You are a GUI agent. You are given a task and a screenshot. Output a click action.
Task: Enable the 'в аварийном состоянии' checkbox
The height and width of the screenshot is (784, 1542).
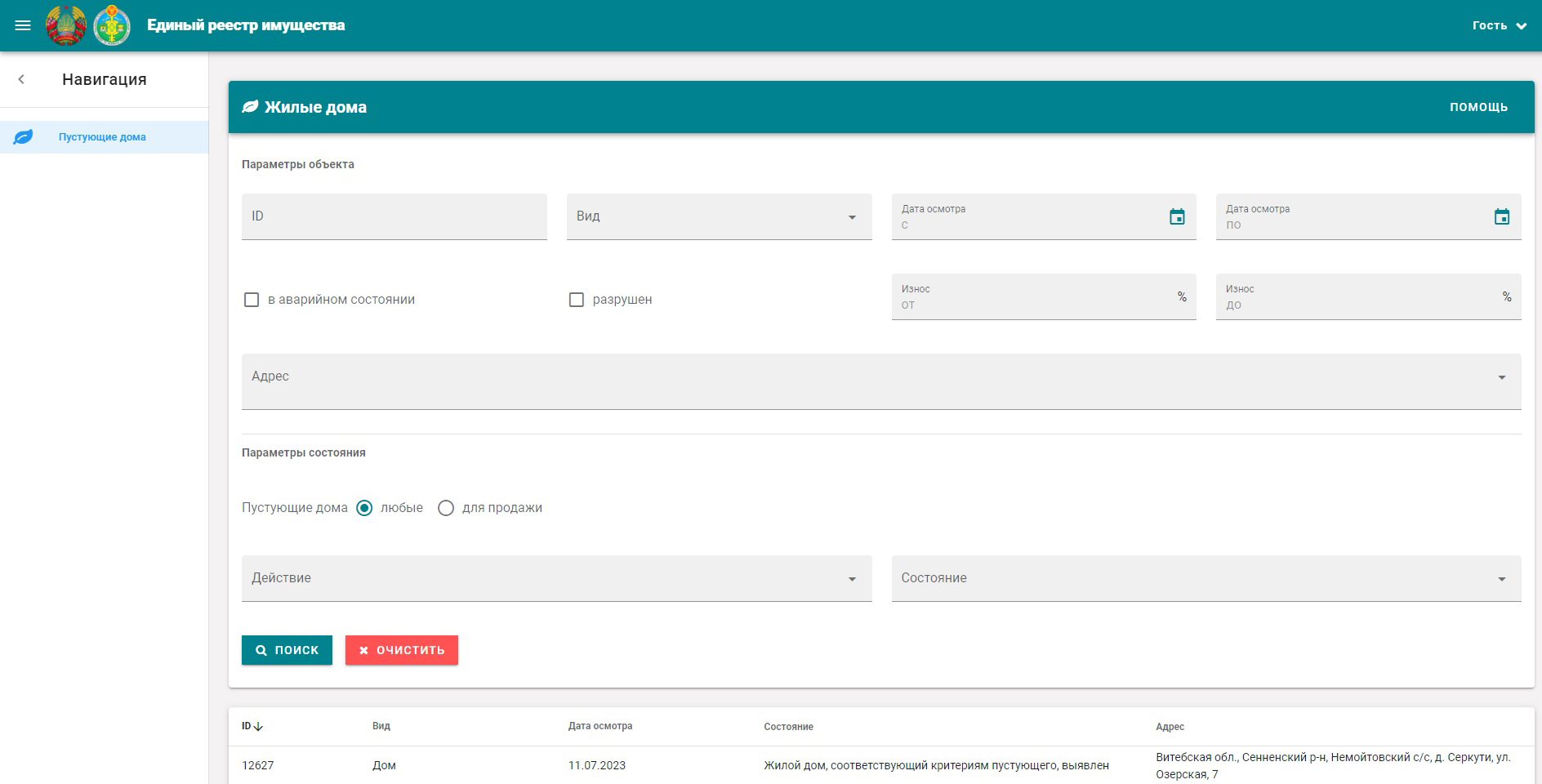(252, 300)
